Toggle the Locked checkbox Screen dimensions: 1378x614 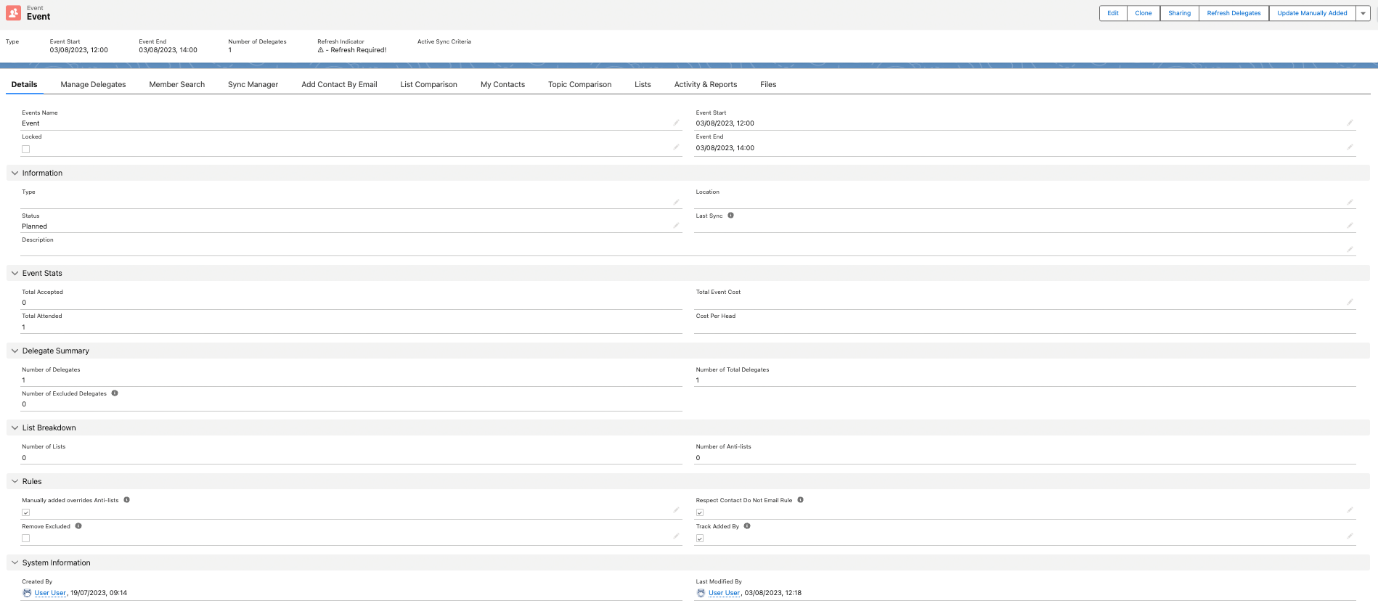pyautogui.click(x=26, y=148)
